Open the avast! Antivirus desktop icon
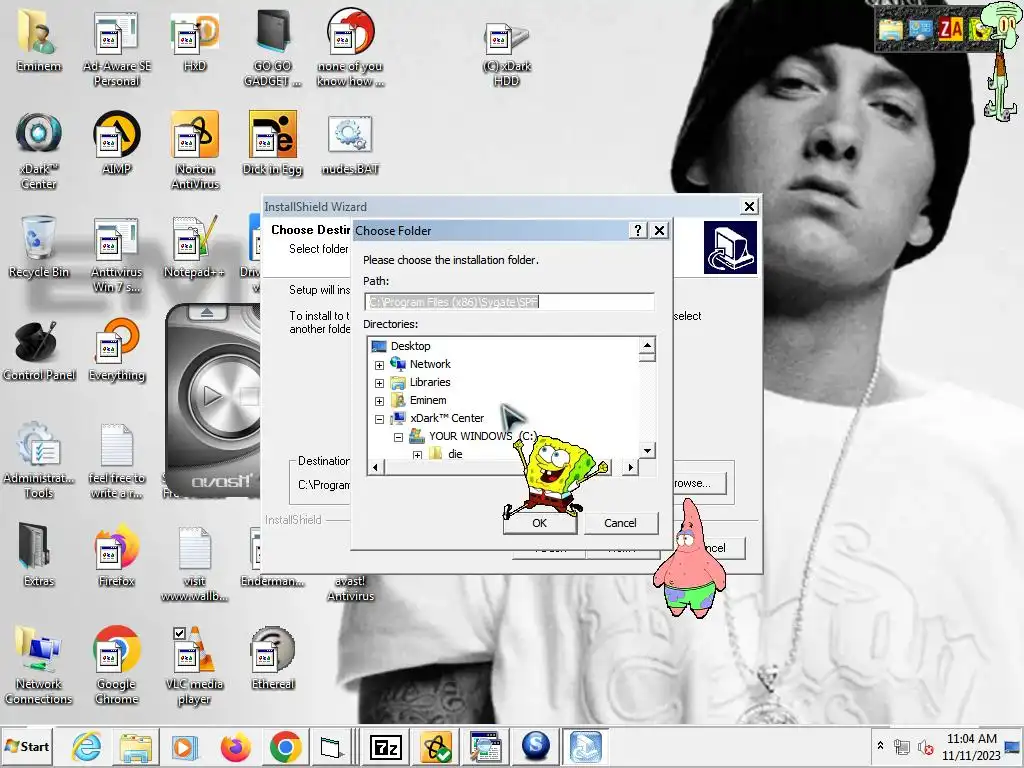Image resolution: width=1024 pixels, height=768 pixels. pyautogui.click(x=351, y=588)
